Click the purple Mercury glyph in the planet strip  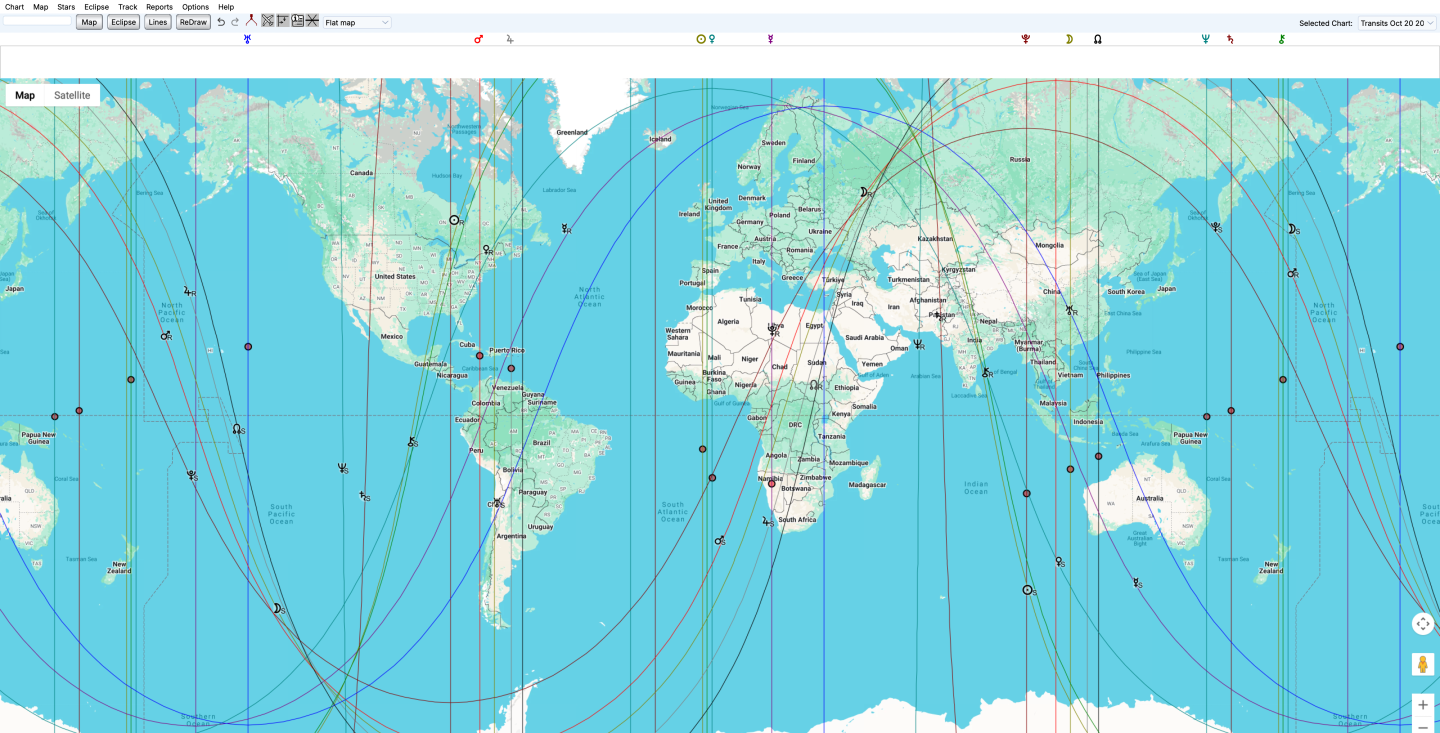click(x=770, y=39)
